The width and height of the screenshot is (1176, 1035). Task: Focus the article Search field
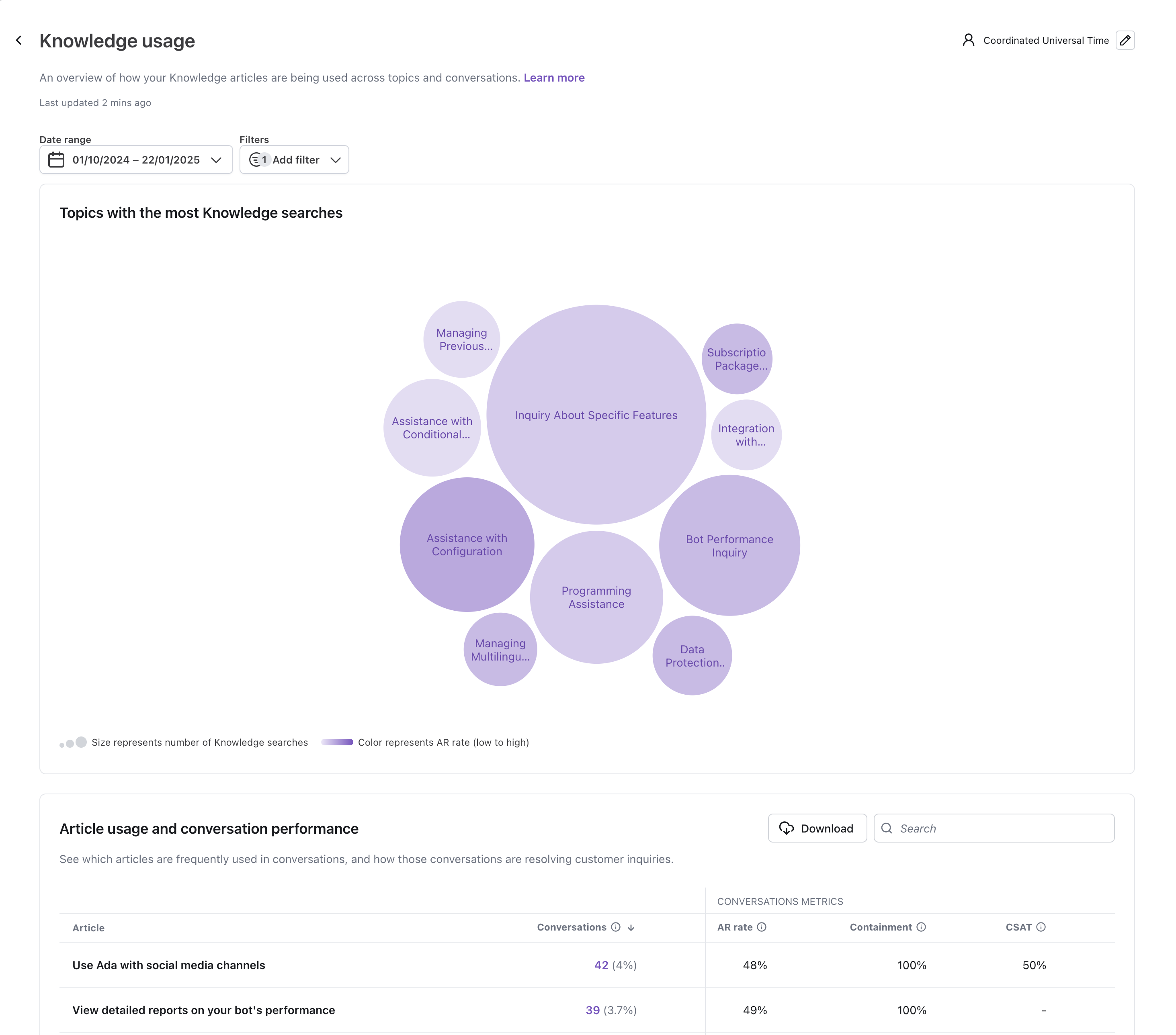click(x=1001, y=828)
